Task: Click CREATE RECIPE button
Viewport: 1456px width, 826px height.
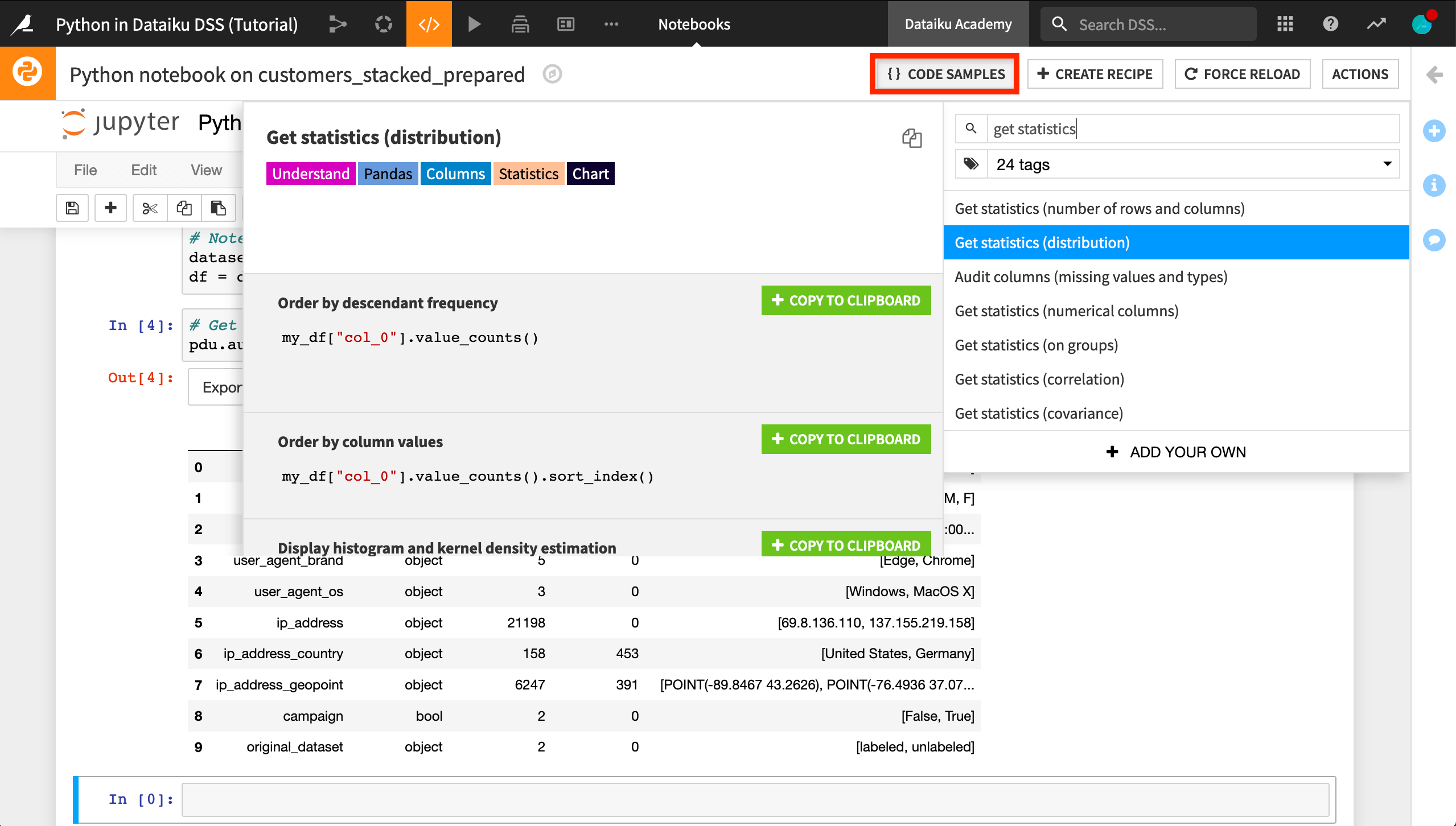Action: [x=1095, y=74]
